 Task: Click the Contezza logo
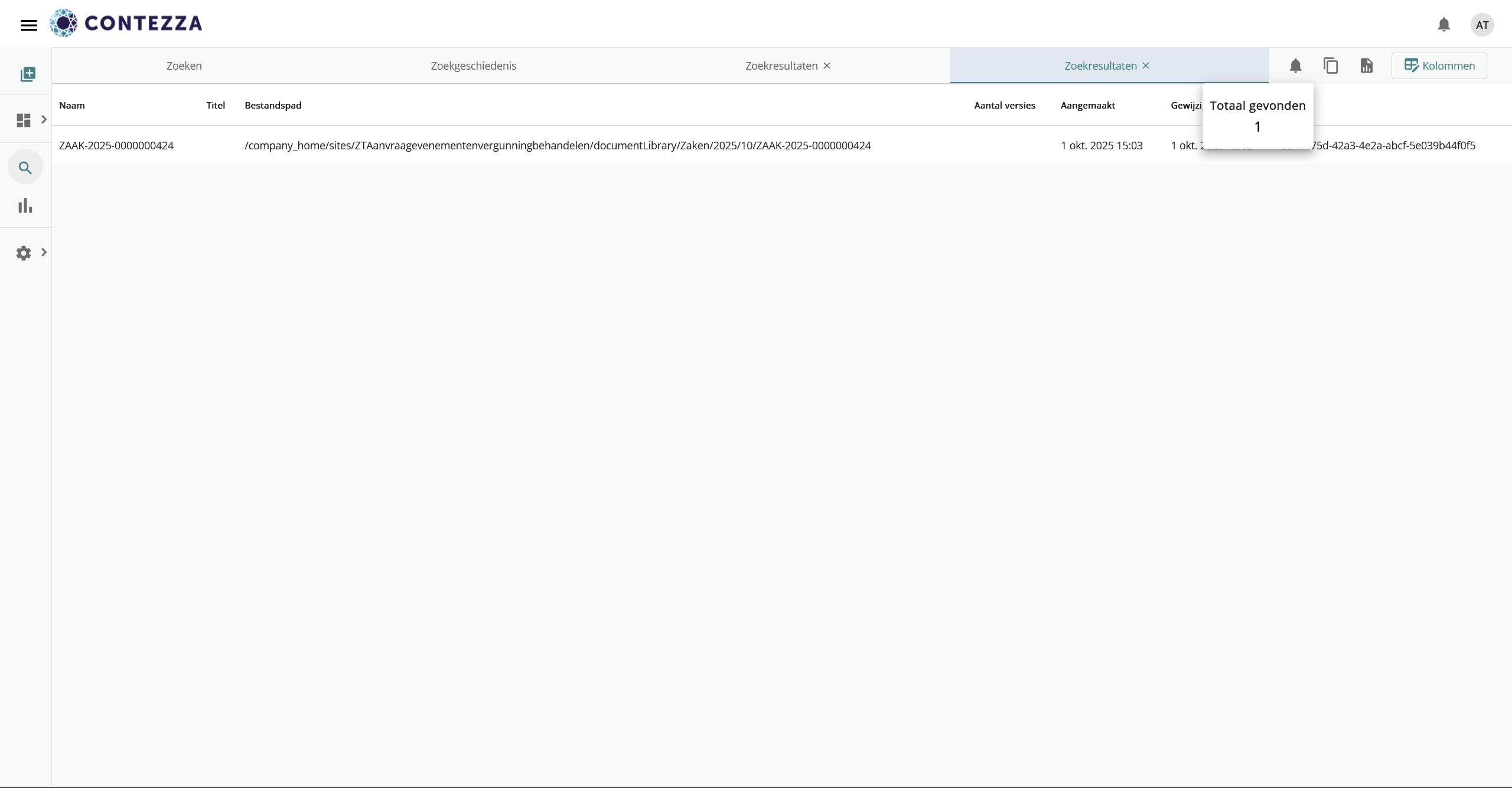[126, 23]
